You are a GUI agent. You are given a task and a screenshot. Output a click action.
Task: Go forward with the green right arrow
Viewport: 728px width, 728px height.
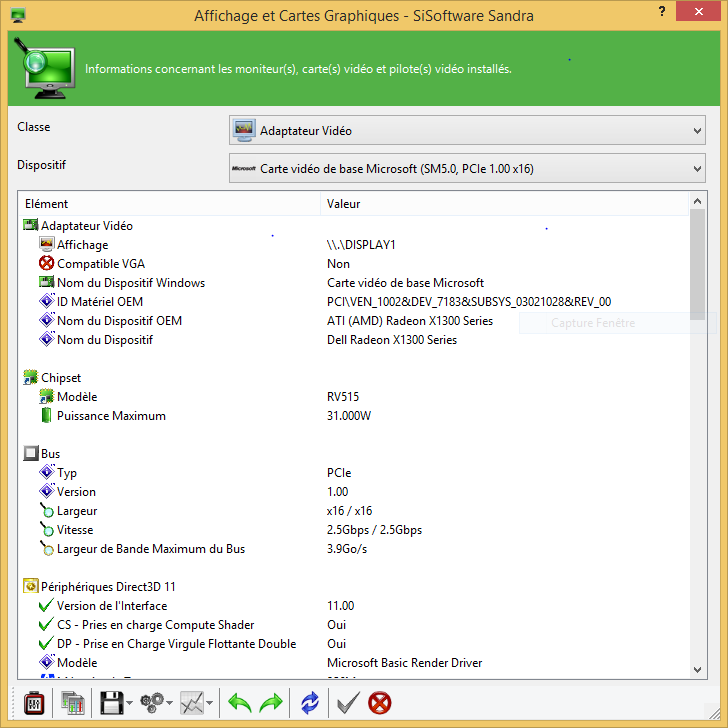pyautogui.click(x=271, y=703)
